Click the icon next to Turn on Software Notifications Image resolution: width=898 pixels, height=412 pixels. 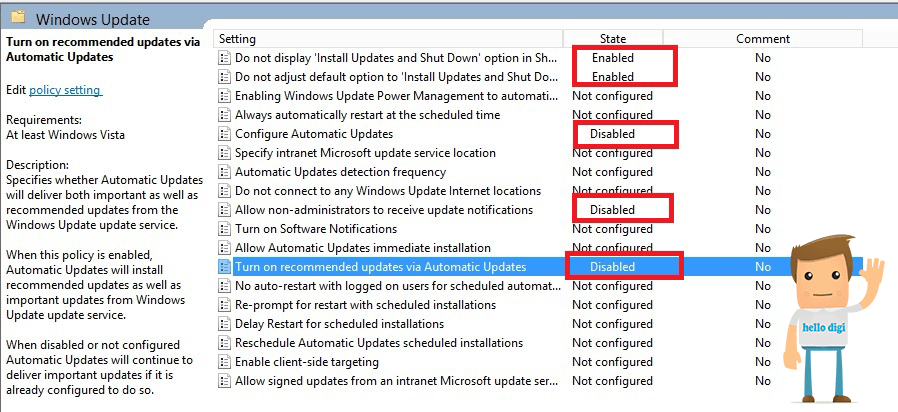click(224, 229)
